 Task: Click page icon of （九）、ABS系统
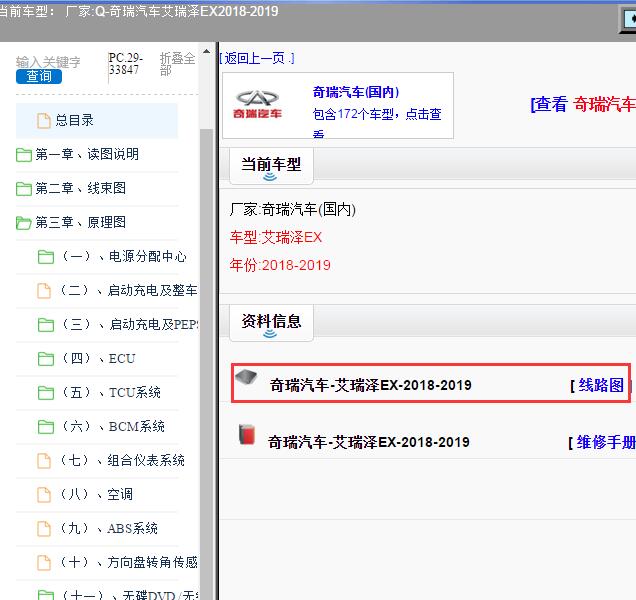(x=44, y=529)
